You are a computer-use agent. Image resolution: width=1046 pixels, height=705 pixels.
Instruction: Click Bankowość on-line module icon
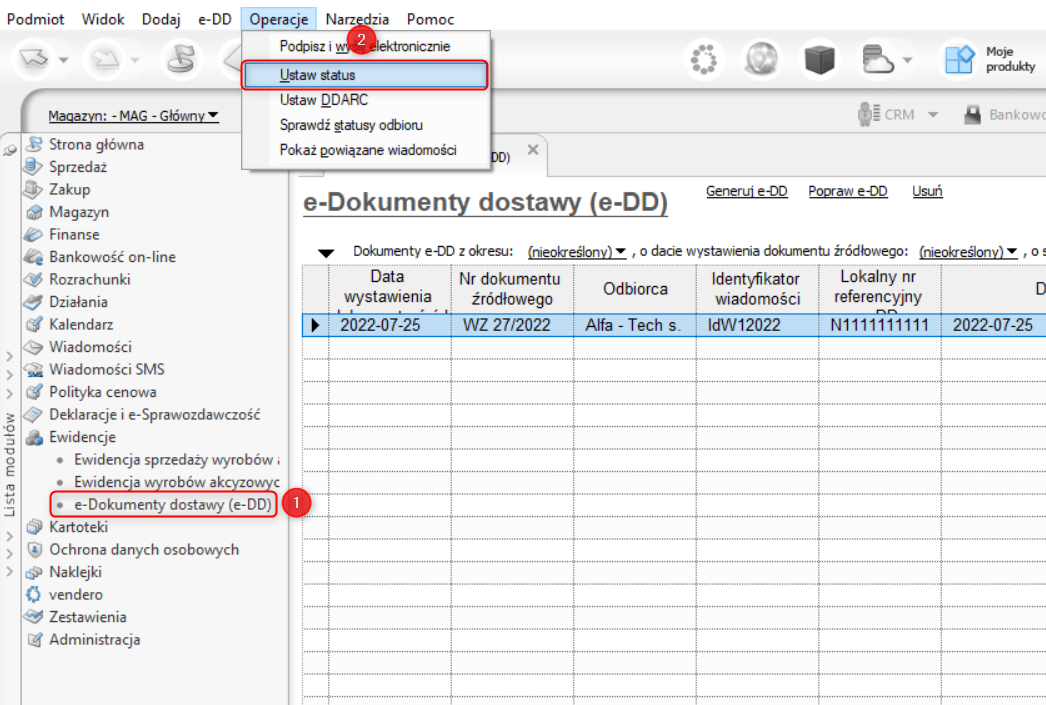(34, 257)
